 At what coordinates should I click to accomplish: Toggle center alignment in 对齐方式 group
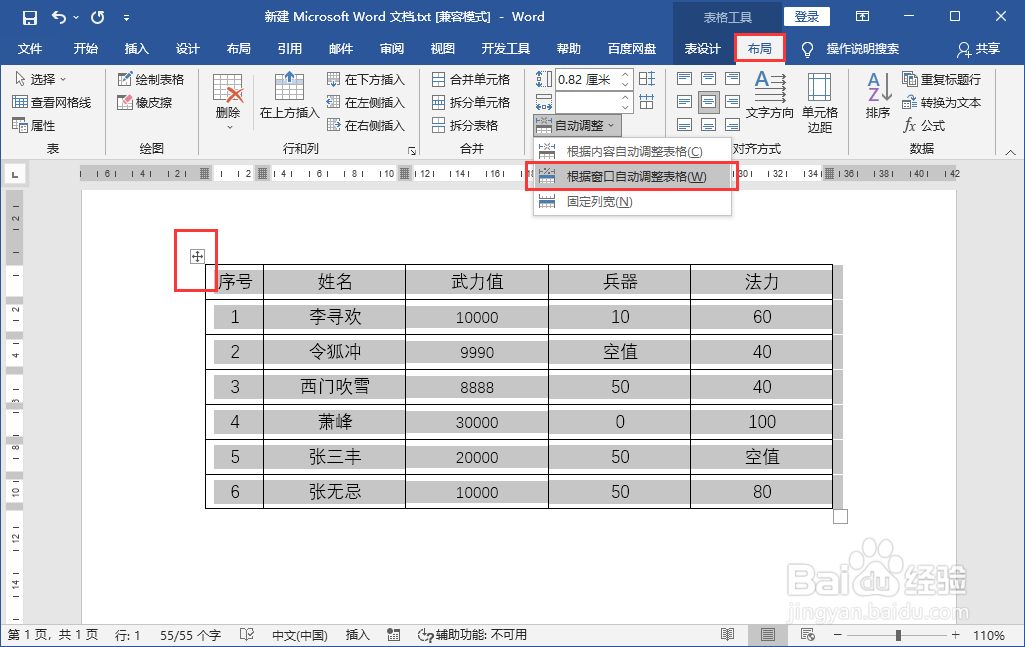coord(710,102)
